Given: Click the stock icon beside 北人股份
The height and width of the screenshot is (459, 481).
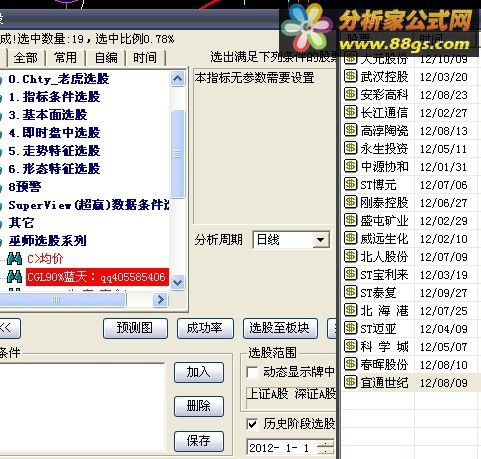Looking at the screenshot, I should 350,256.
